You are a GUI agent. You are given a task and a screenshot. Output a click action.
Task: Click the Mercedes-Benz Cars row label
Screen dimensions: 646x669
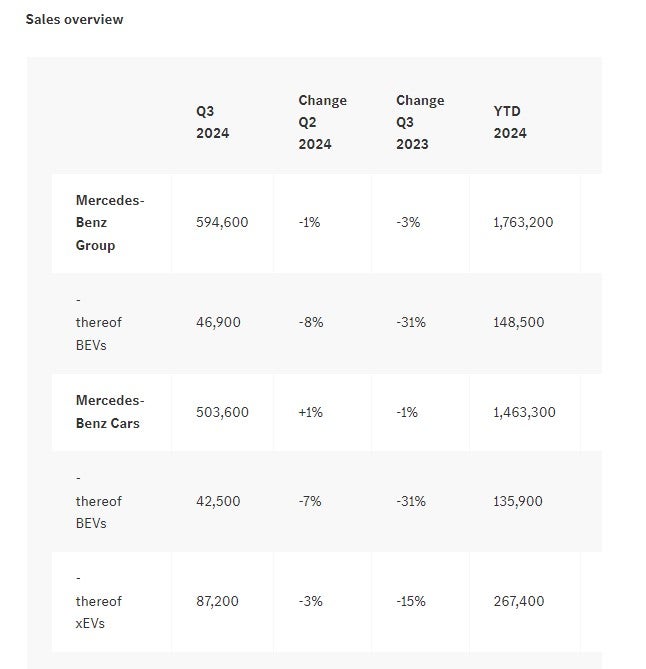click(109, 411)
